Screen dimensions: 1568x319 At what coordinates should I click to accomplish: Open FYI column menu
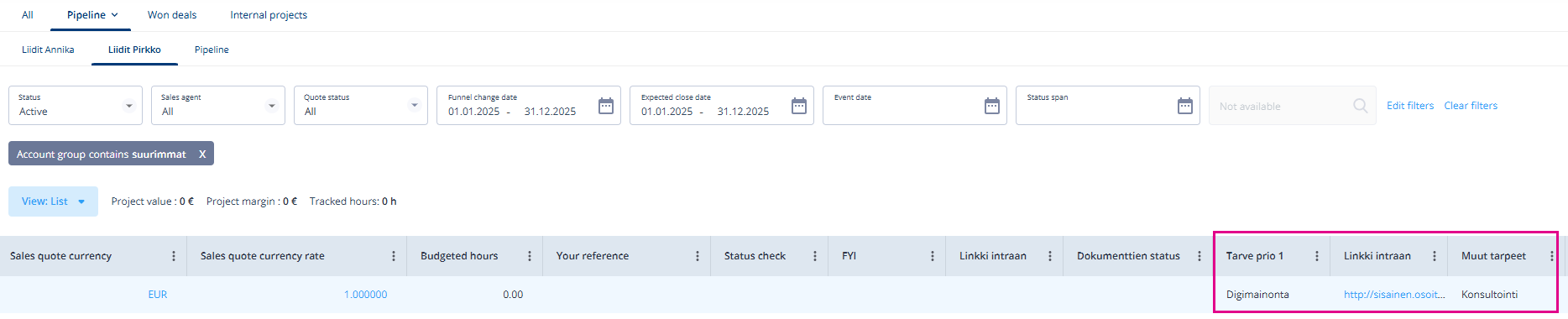pos(933,256)
